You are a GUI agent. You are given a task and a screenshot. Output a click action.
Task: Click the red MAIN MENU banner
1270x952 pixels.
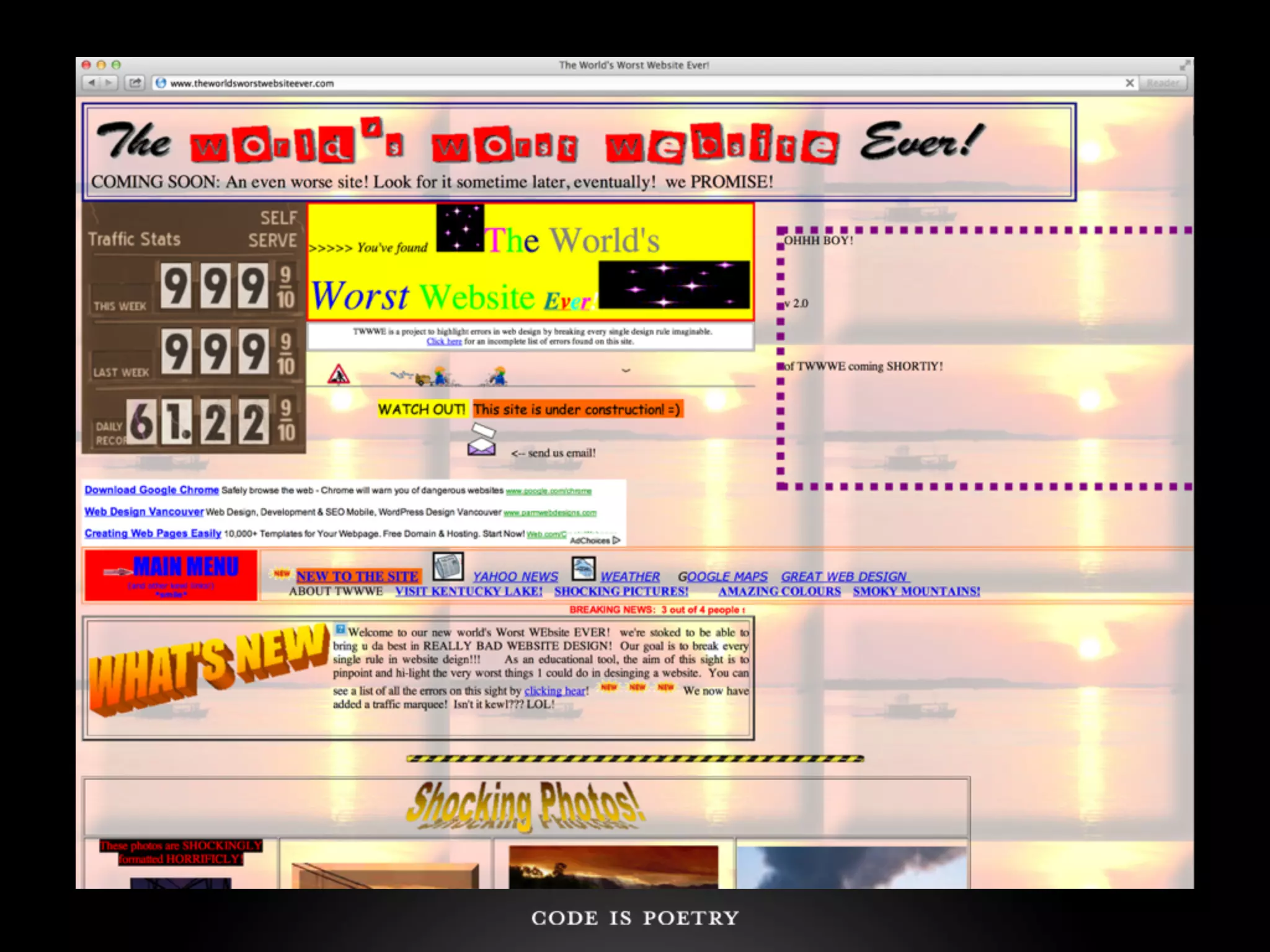point(171,575)
